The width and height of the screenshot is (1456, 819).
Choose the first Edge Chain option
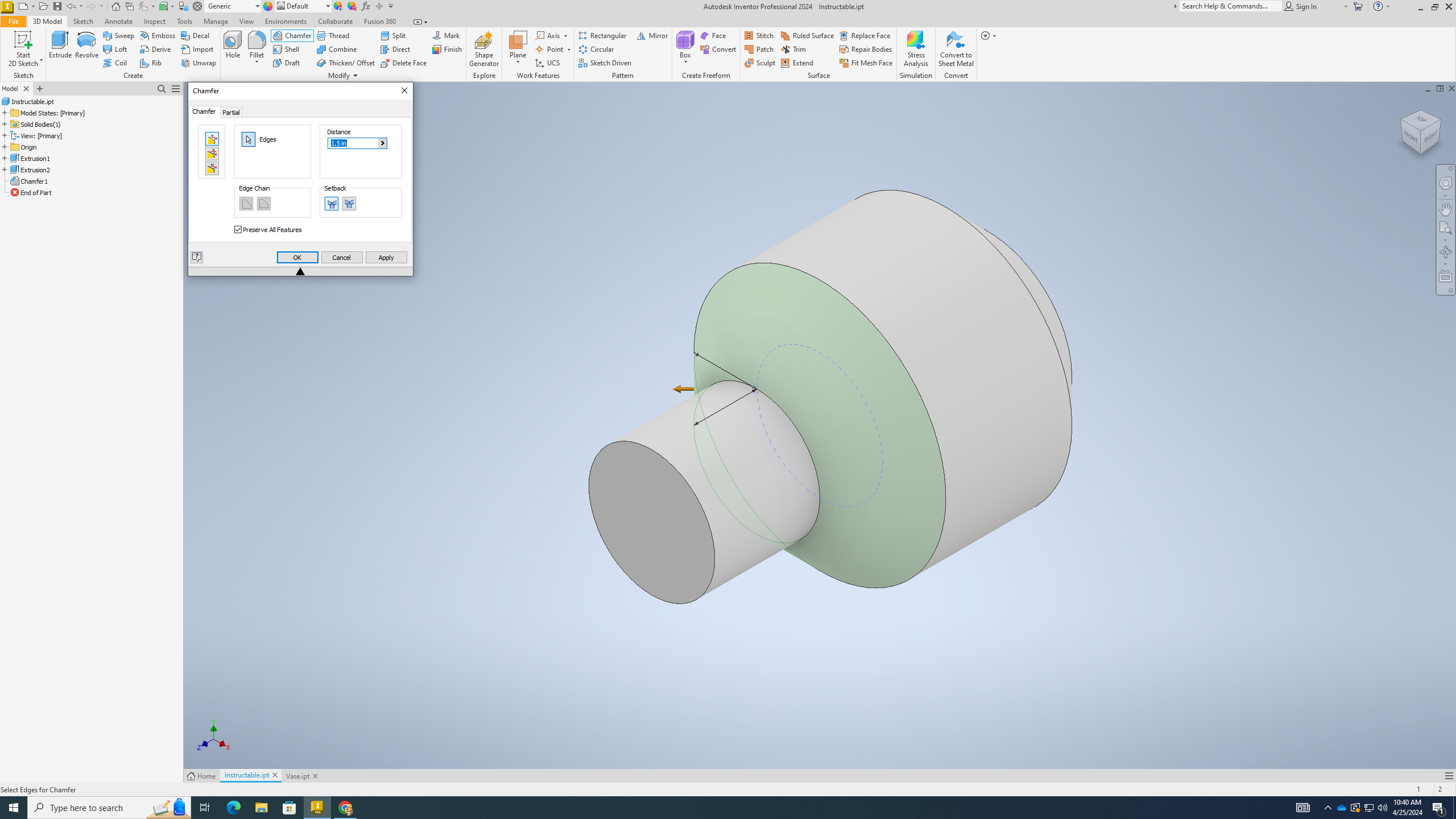pos(246,204)
